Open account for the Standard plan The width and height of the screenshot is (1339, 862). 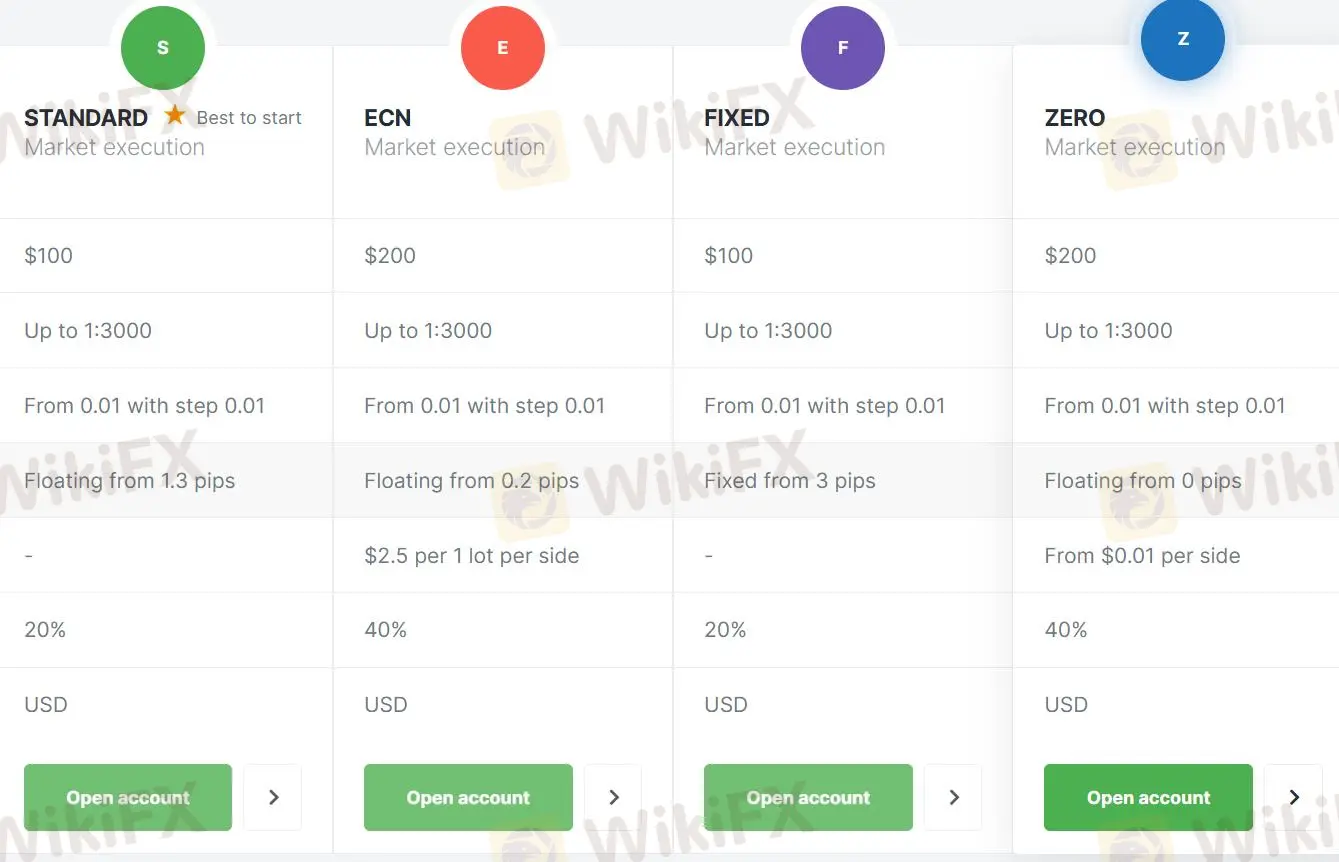tap(128, 797)
